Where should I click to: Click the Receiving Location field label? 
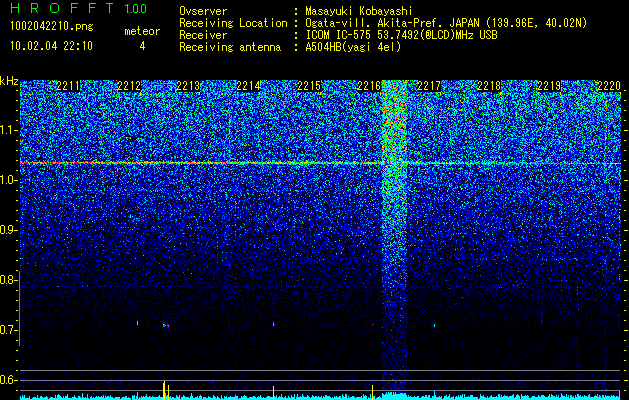(x=233, y=23)
